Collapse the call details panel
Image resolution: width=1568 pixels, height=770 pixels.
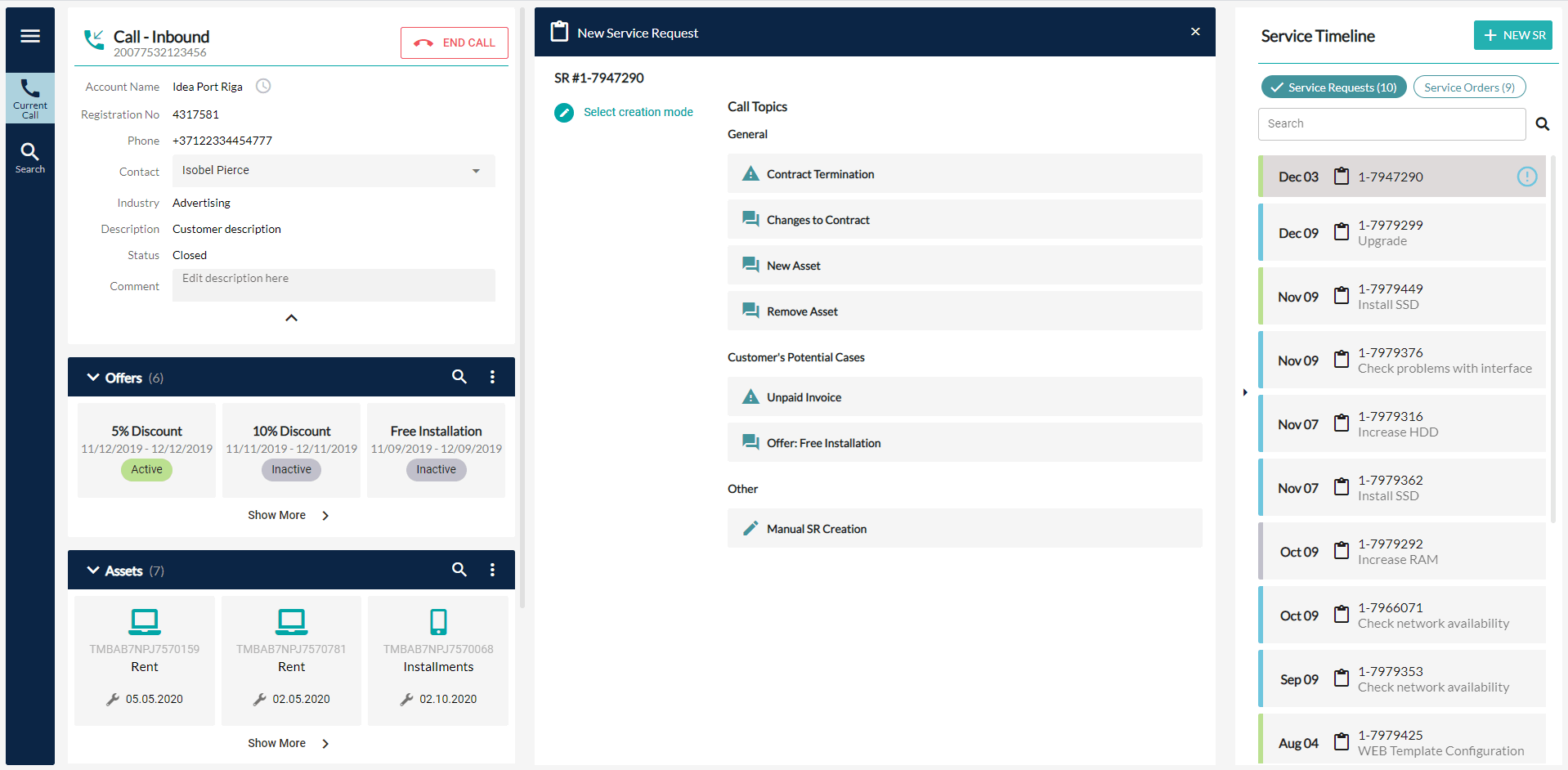(x=291, y=318)
